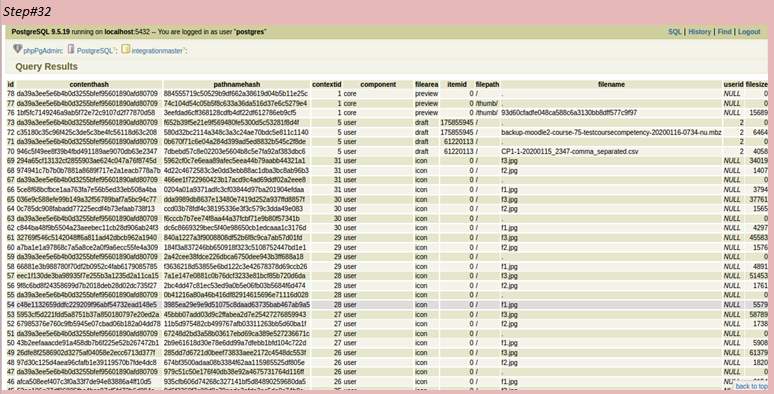This screenshot has height=394, width=774.
Task: Click preview filearea in row 78
Action: coord(426,93)
